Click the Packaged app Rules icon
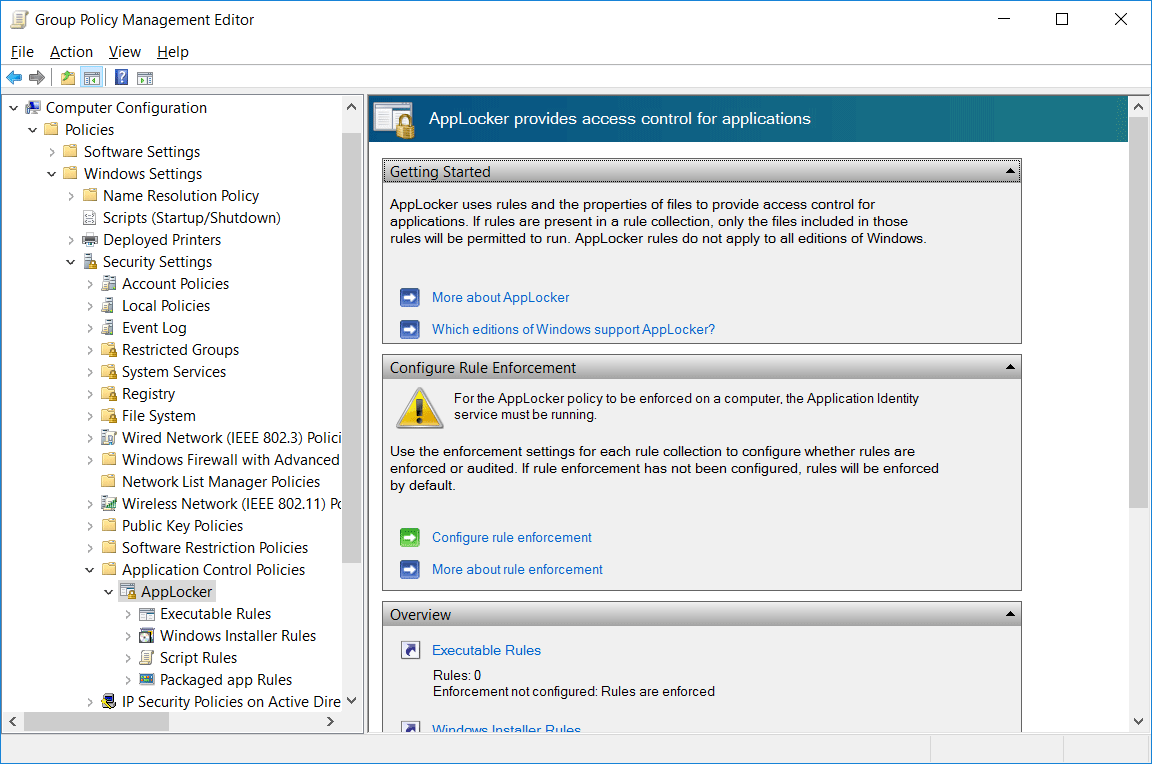The height and width of the screenshot is (764, 1152). [147, 680]
